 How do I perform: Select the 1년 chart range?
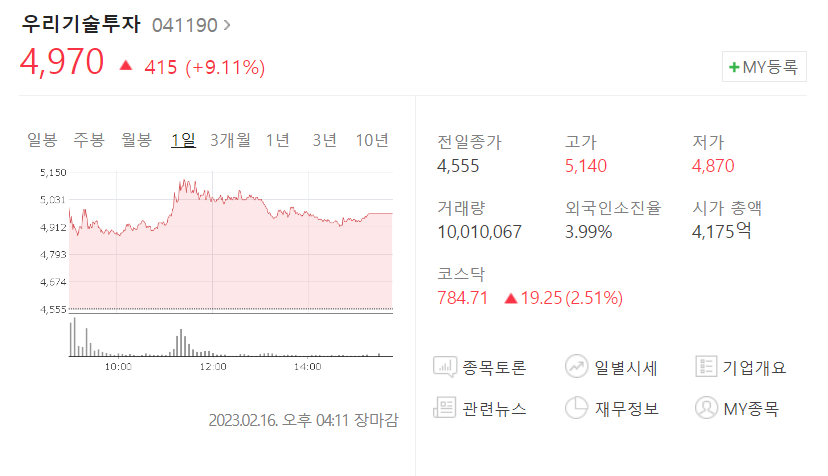click(x=277, y=140)
